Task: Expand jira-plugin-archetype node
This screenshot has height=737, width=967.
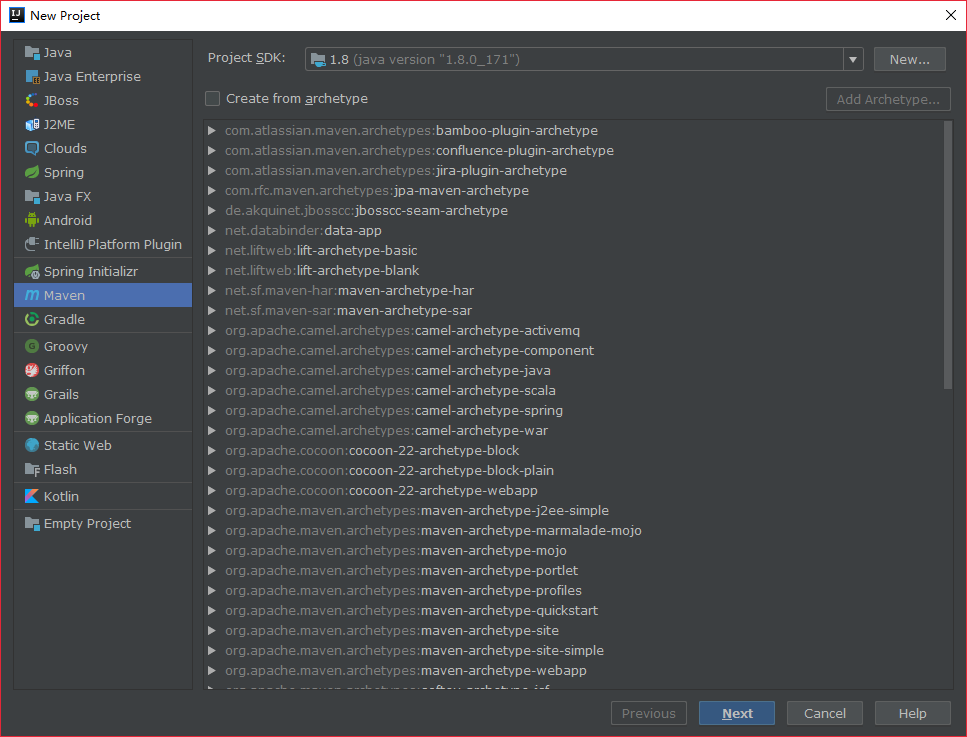Action: pos(212,170)
